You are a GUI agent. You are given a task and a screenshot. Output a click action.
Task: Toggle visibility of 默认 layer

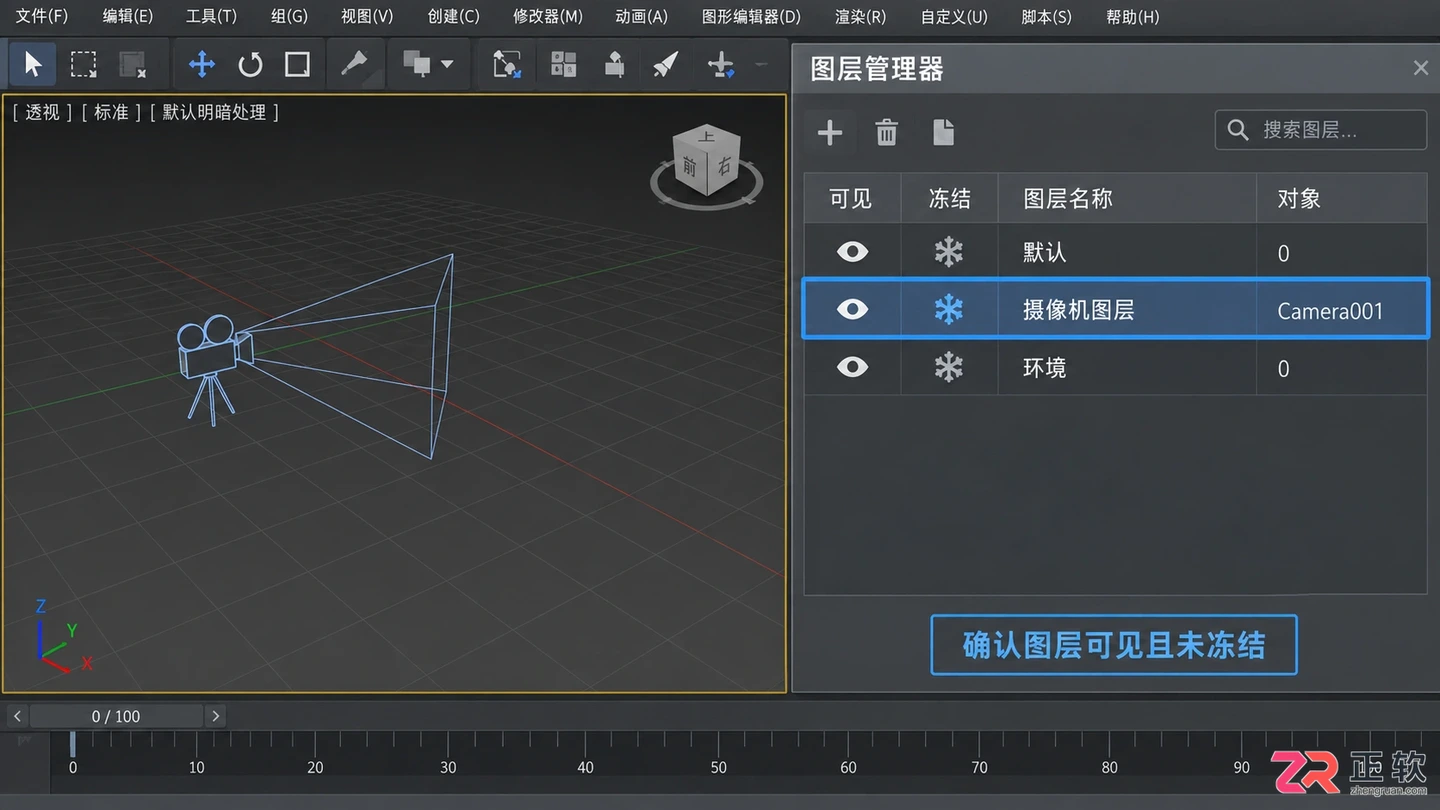[852, 252]
